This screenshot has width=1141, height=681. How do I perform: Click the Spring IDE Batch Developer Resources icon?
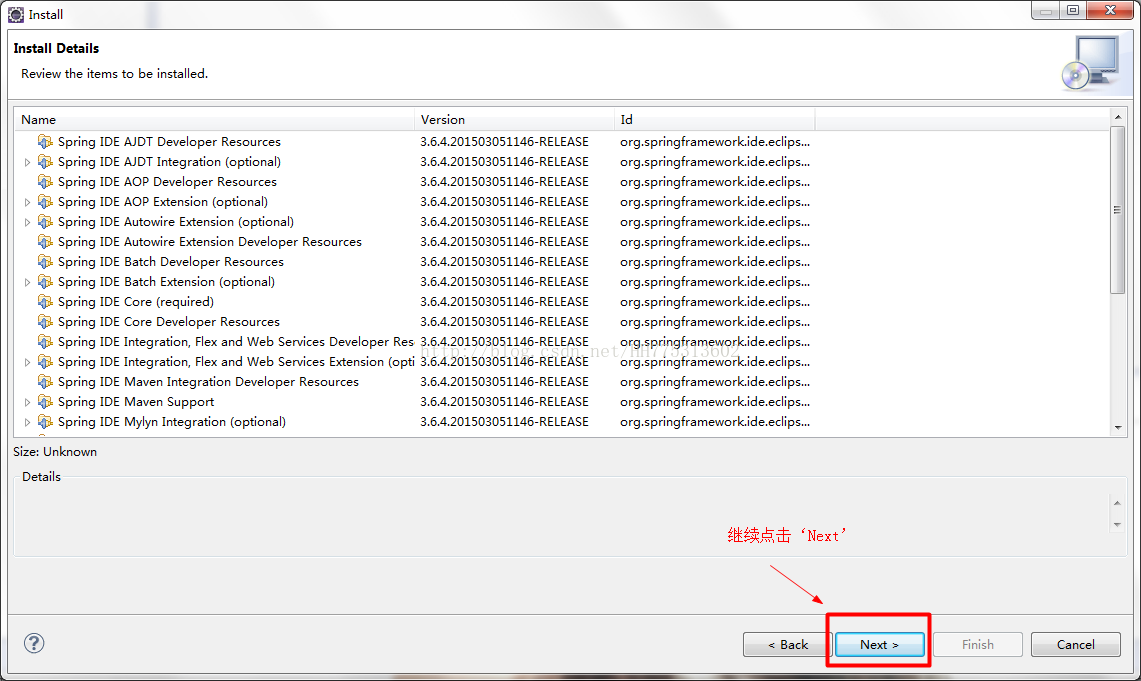45,261
